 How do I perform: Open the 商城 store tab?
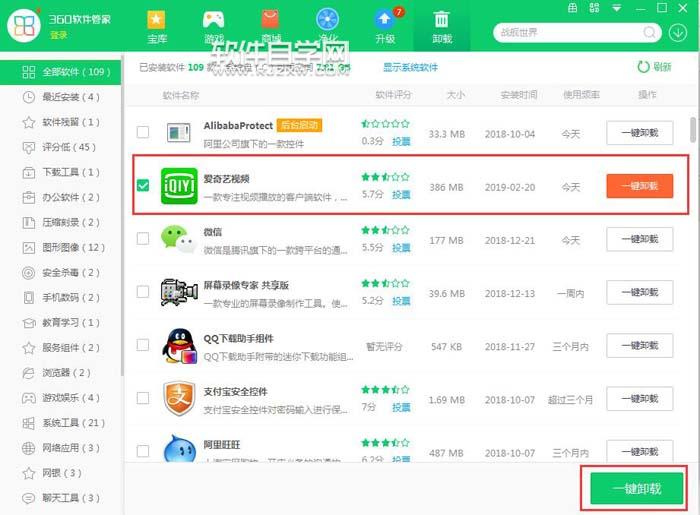coord(271,27)
